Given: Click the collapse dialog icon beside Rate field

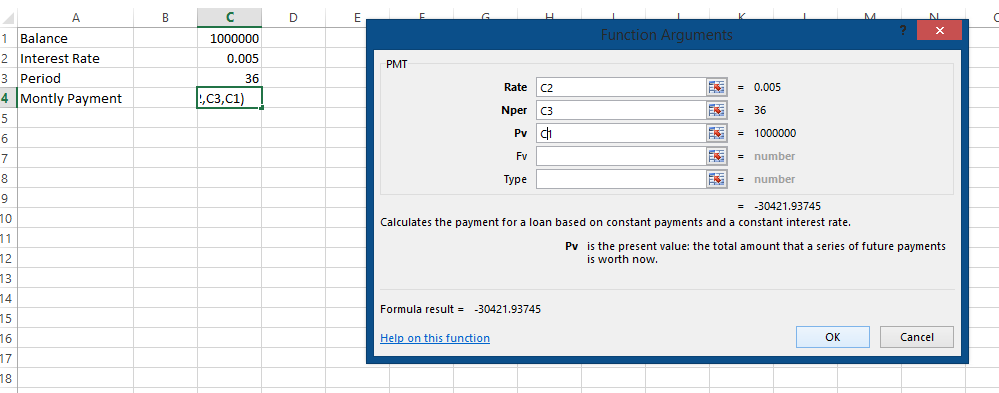Looking at the screenshot, I should tap(717, 87).
